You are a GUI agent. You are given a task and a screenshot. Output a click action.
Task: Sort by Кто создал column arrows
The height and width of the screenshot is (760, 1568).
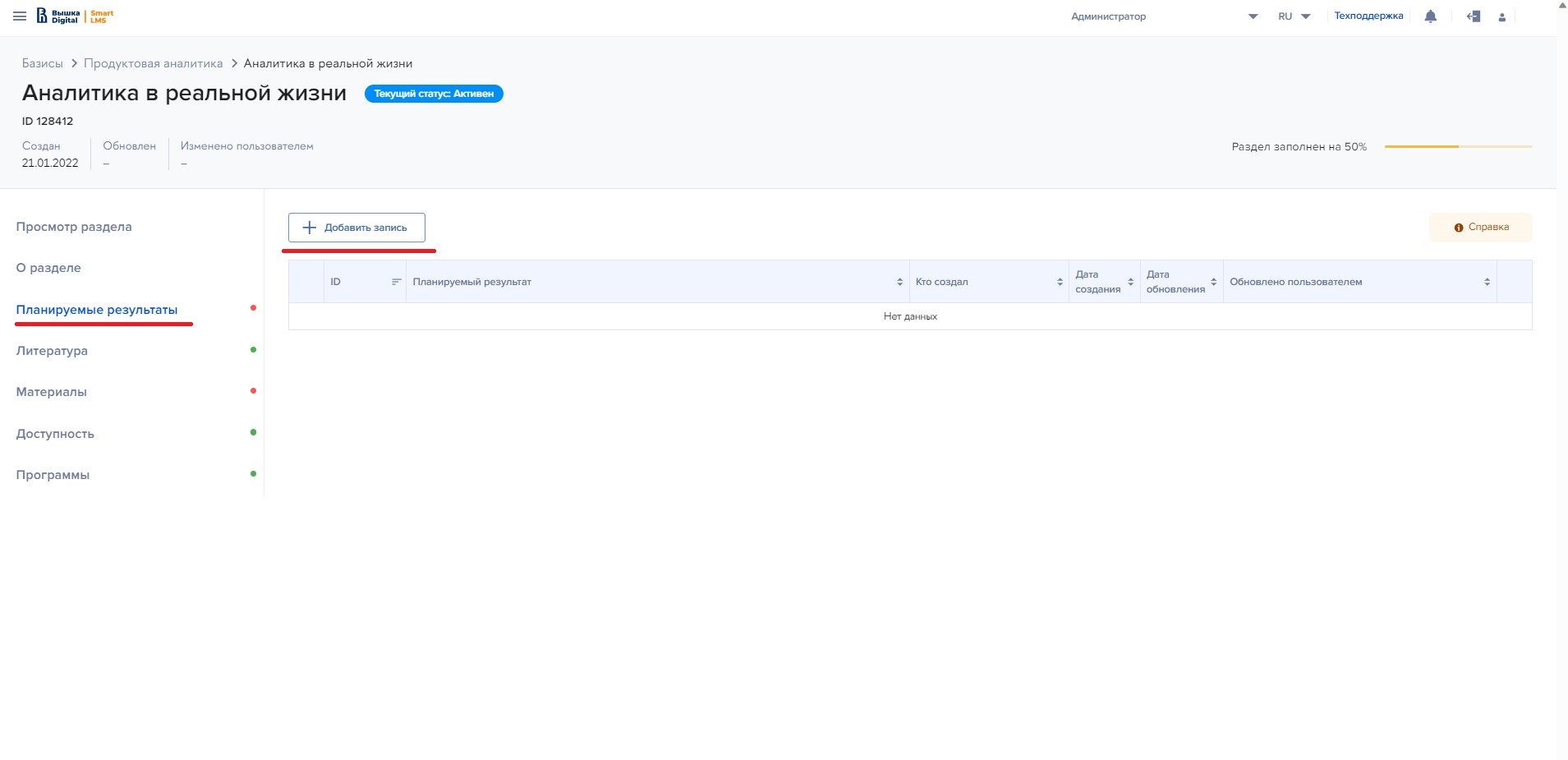coord(1060,282)
